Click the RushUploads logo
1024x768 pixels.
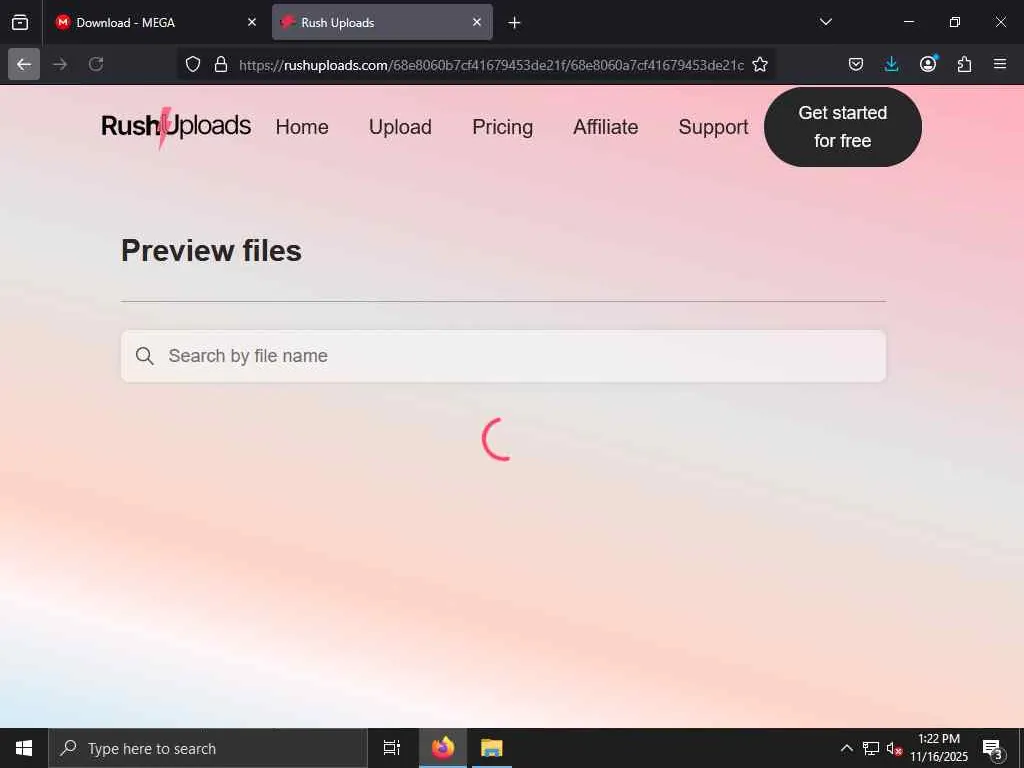[176, 127]
